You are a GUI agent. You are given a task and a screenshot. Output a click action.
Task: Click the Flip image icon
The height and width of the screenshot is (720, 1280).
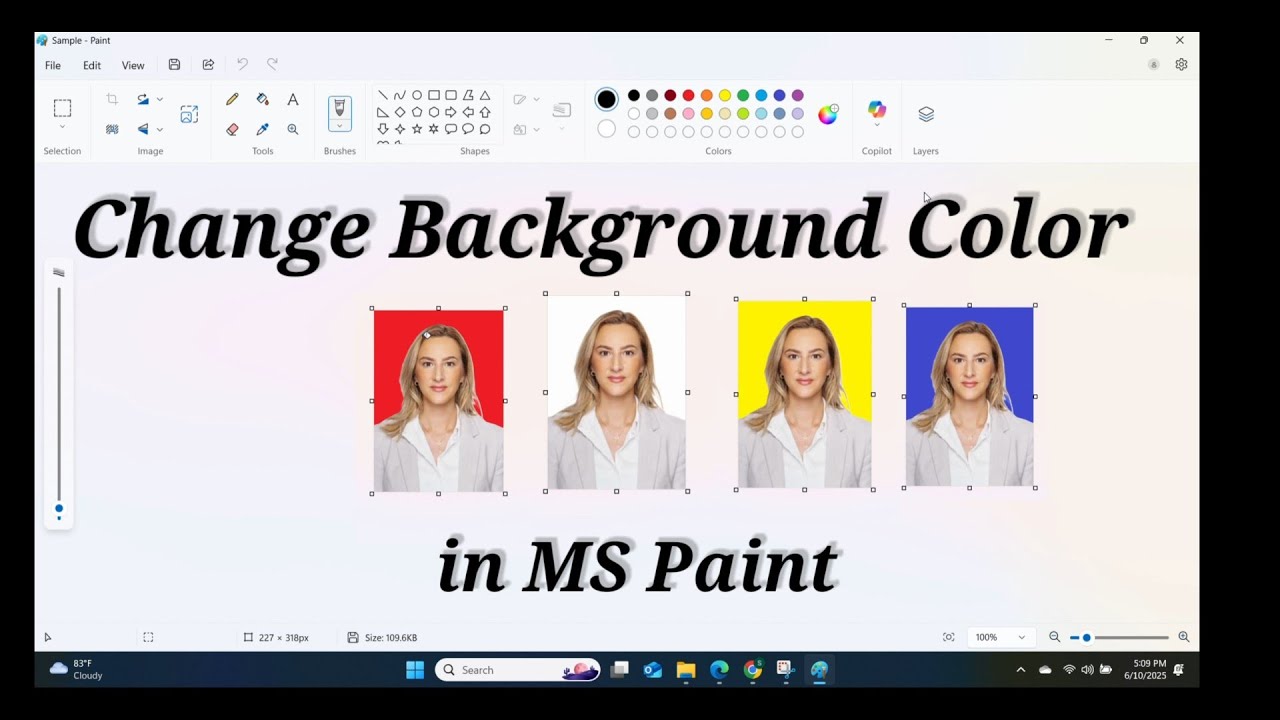pyautogui.click(x=143, y=129)
